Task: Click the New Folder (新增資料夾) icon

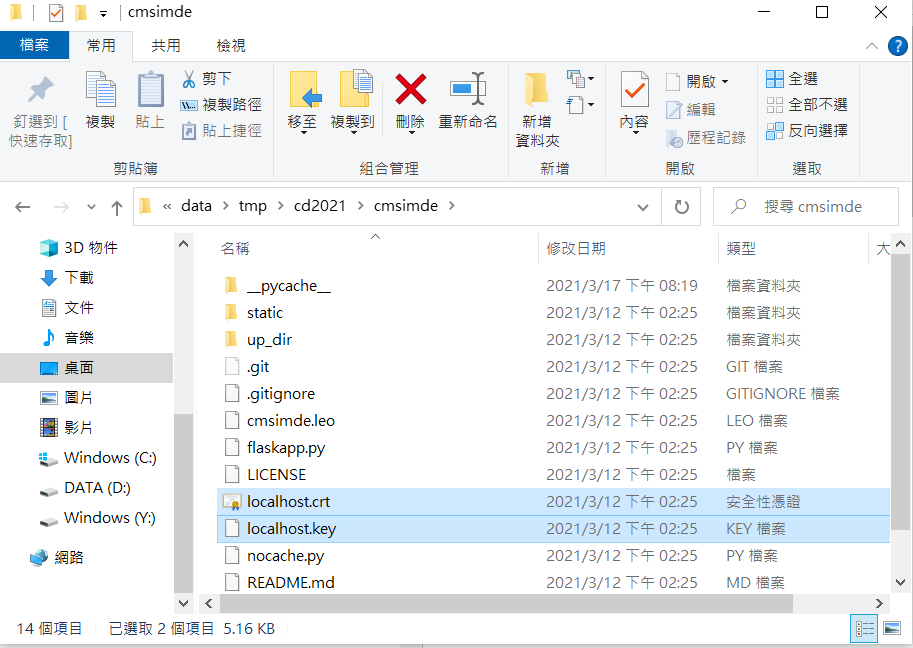Action: tap(537, 90)
